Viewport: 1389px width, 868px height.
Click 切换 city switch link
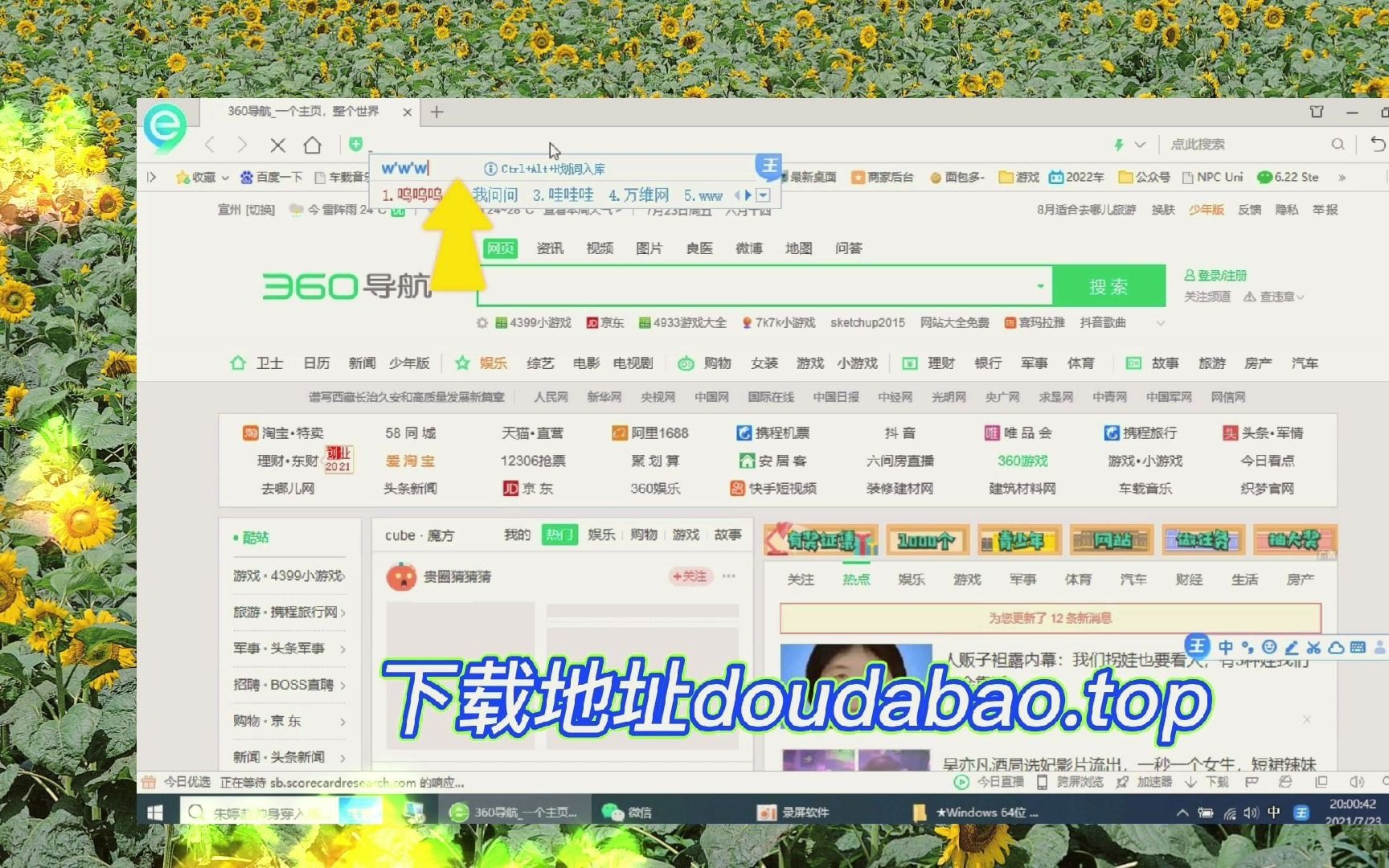click(x=262, y=210)
